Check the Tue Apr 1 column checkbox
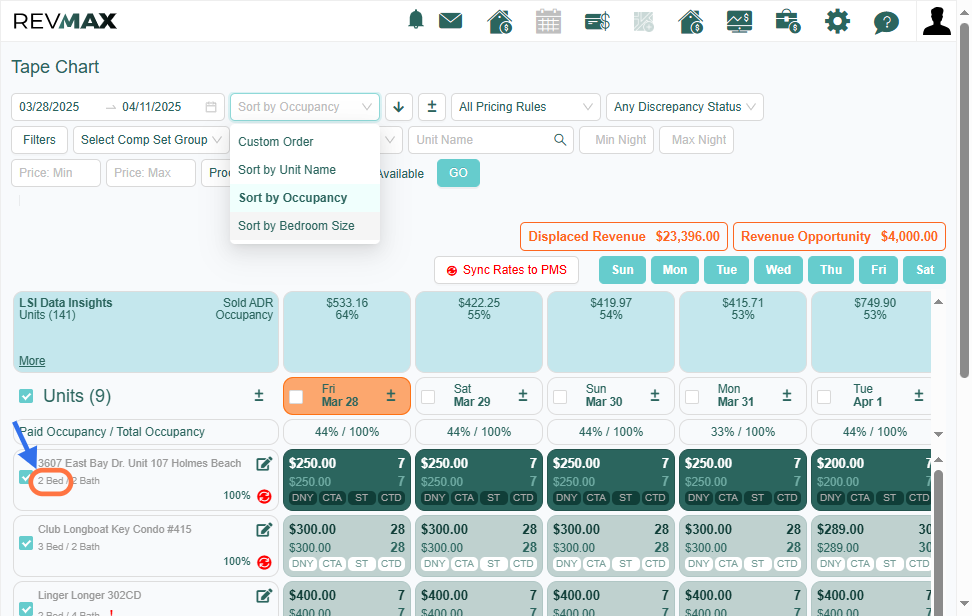 tap(824, 397)
